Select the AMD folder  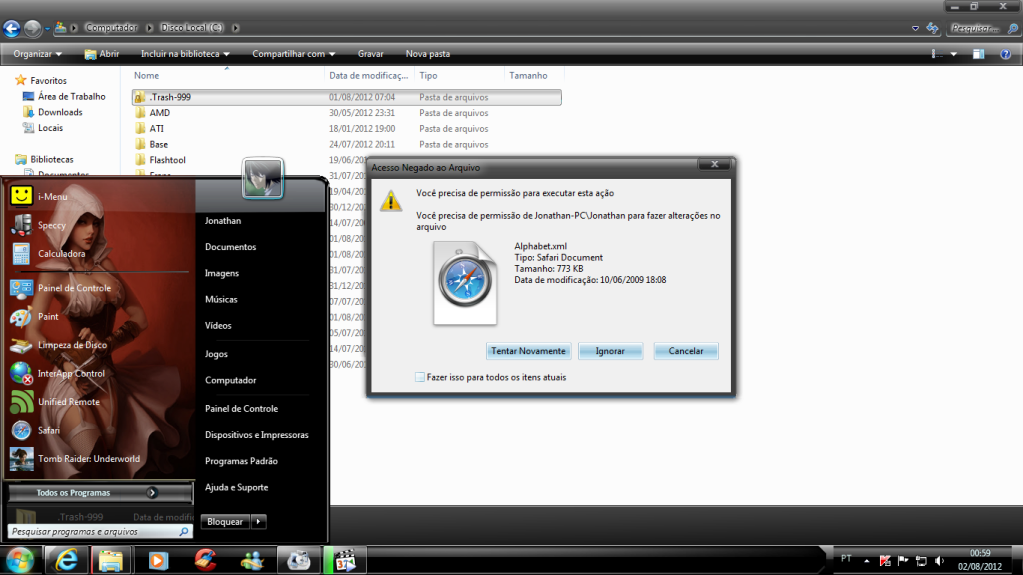click(x=160, y=113)
